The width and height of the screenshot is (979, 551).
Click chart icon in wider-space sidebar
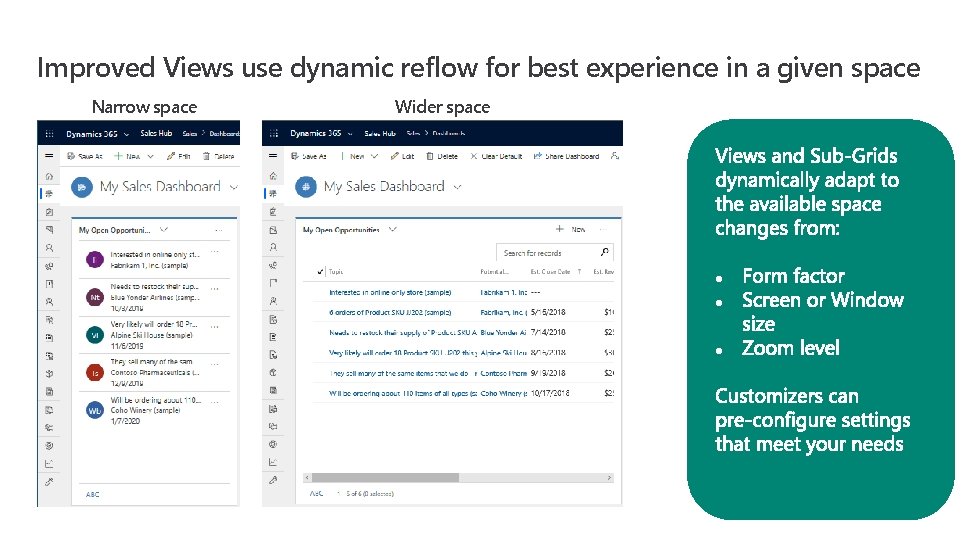273,462
